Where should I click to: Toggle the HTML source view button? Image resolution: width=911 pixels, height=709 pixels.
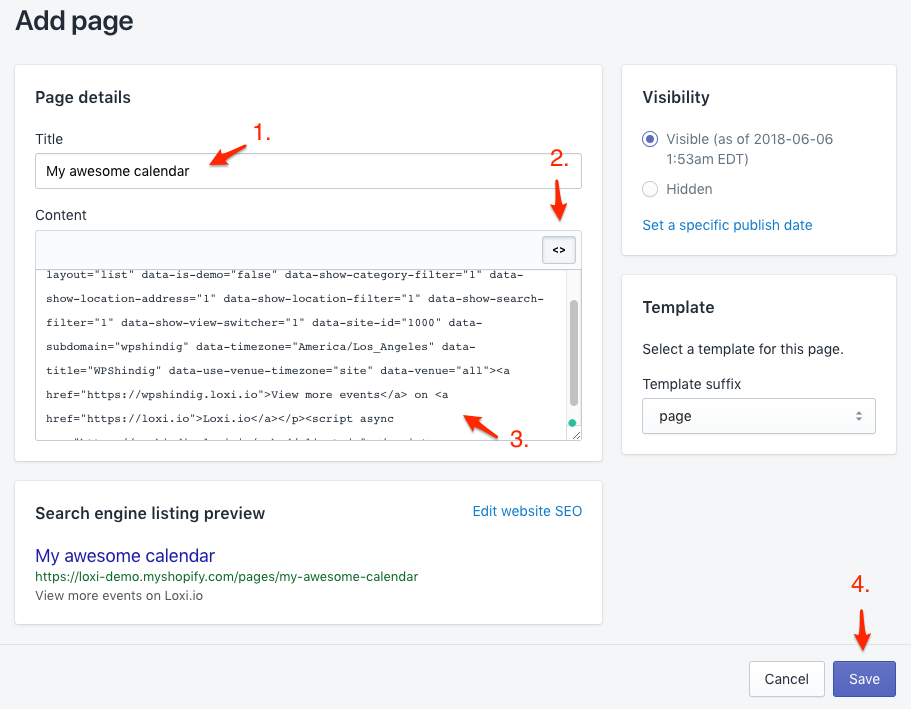pyautogui.click(x=558, y=250)
